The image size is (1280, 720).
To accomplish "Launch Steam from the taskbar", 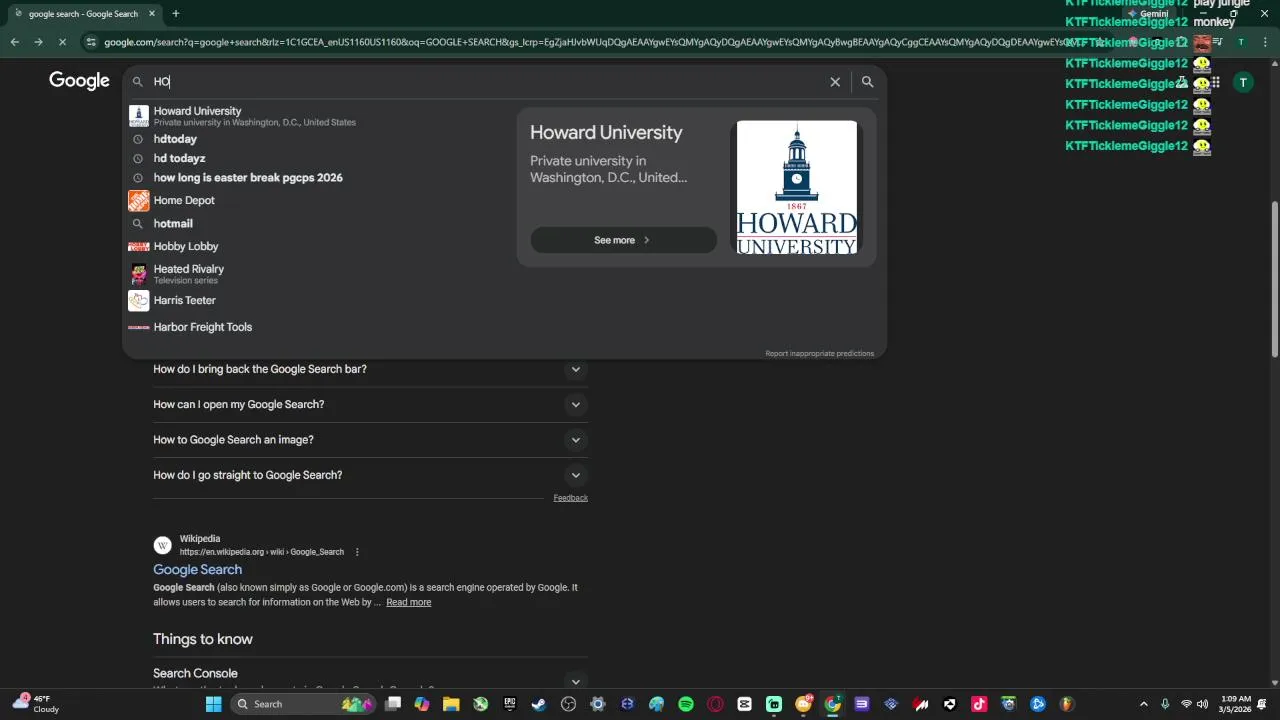I will (538, 704).
